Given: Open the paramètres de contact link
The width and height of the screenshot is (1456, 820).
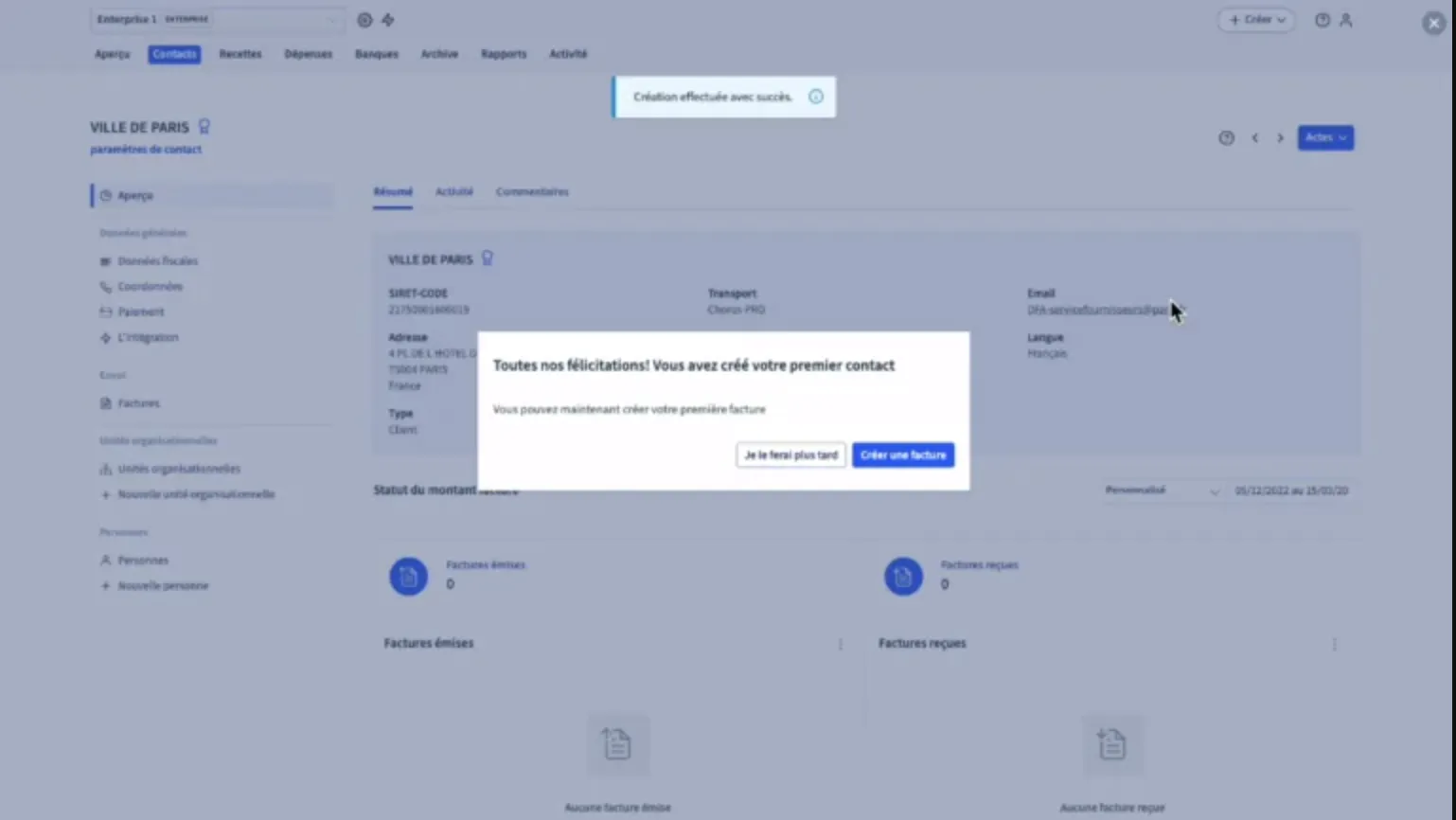Looking at the screenshot, I should coord(146,150).
